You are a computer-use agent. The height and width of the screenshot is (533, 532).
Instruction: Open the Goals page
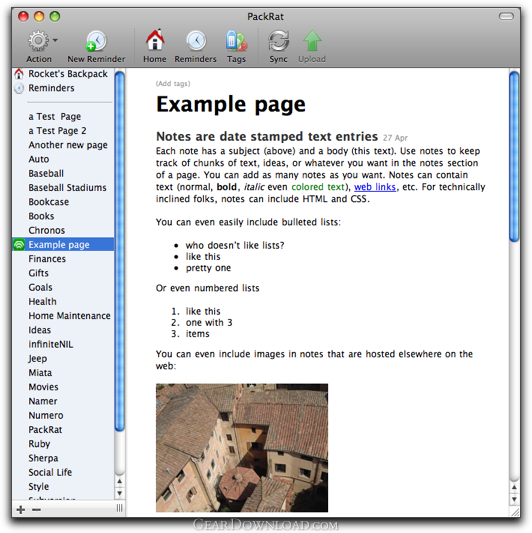(40, 288)
